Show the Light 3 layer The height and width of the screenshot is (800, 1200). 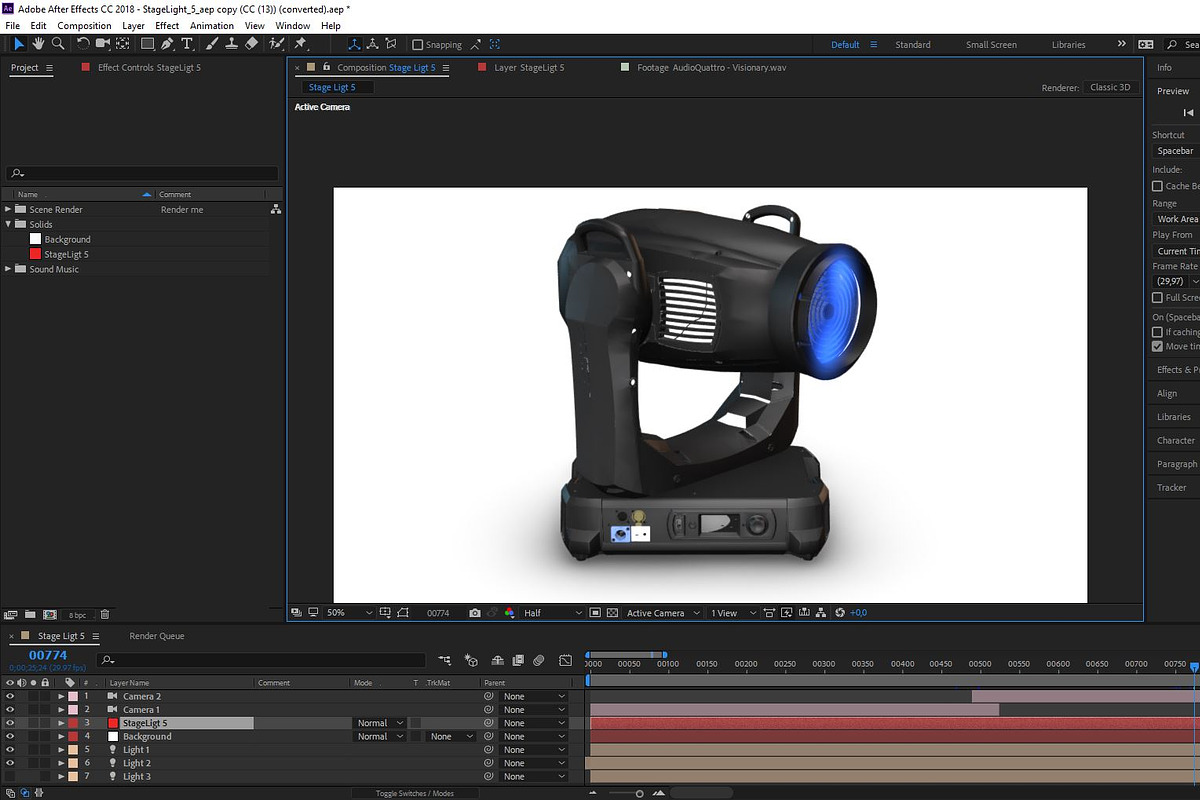pyautogui.click(x=10, y=776)
